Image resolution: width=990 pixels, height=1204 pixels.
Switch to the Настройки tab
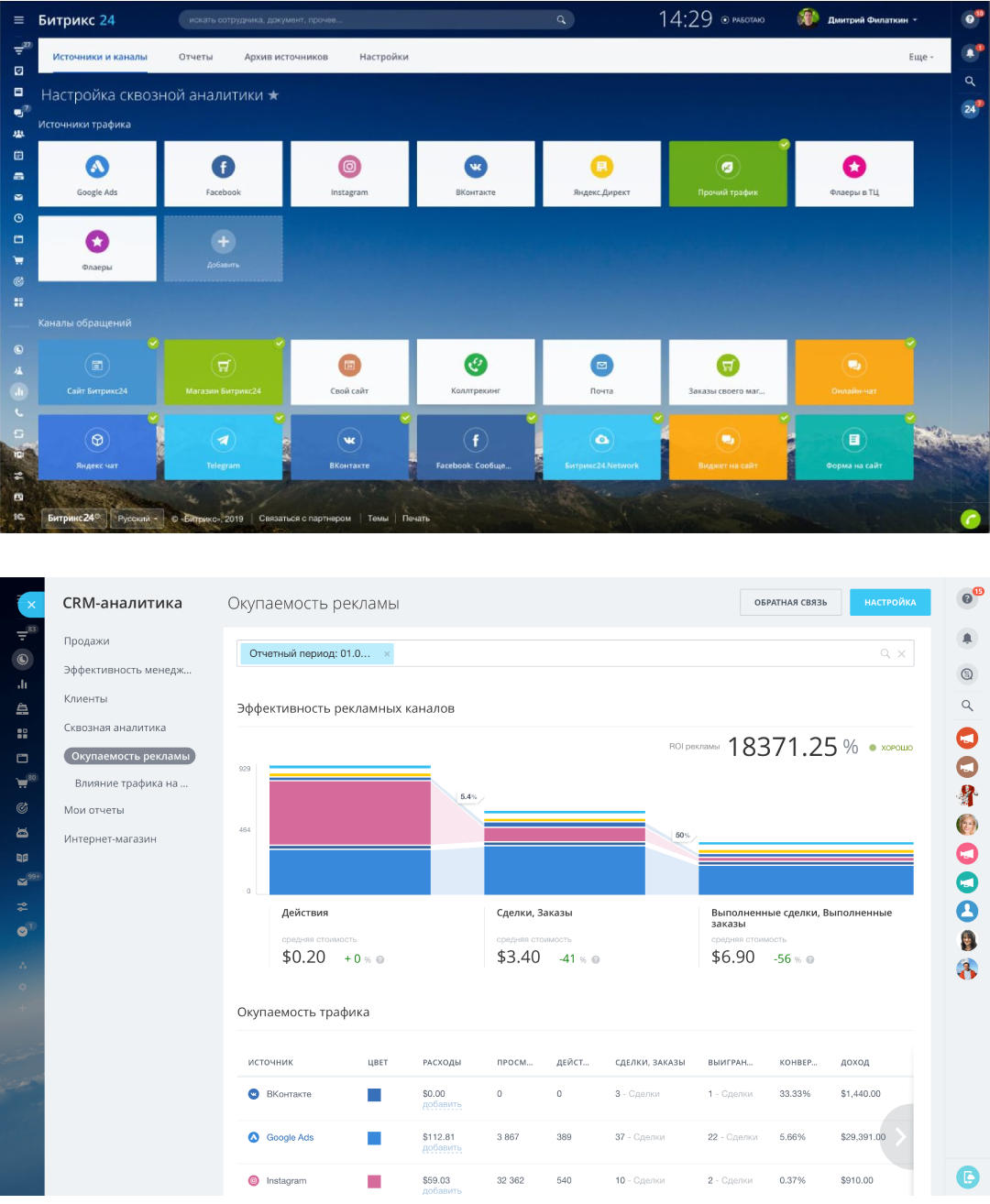tap(384, 57)
